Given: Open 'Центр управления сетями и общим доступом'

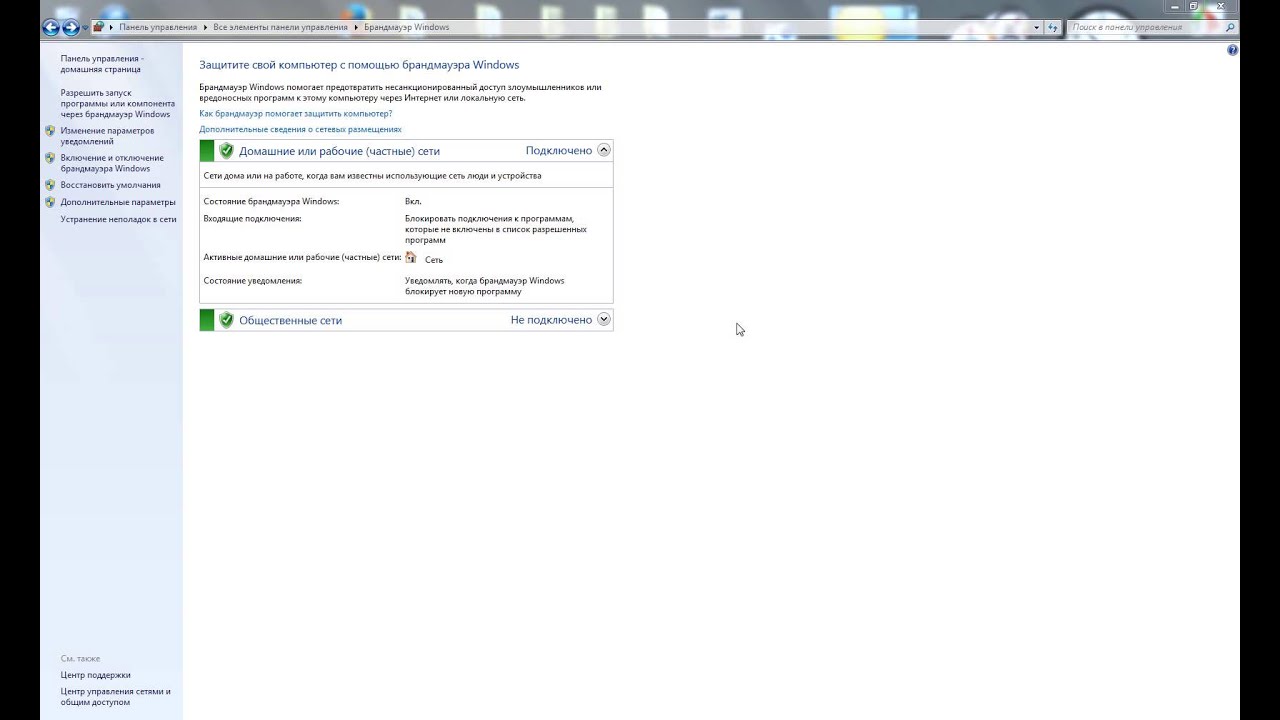Looking at the screenshot, I should (x=115, y=697).
